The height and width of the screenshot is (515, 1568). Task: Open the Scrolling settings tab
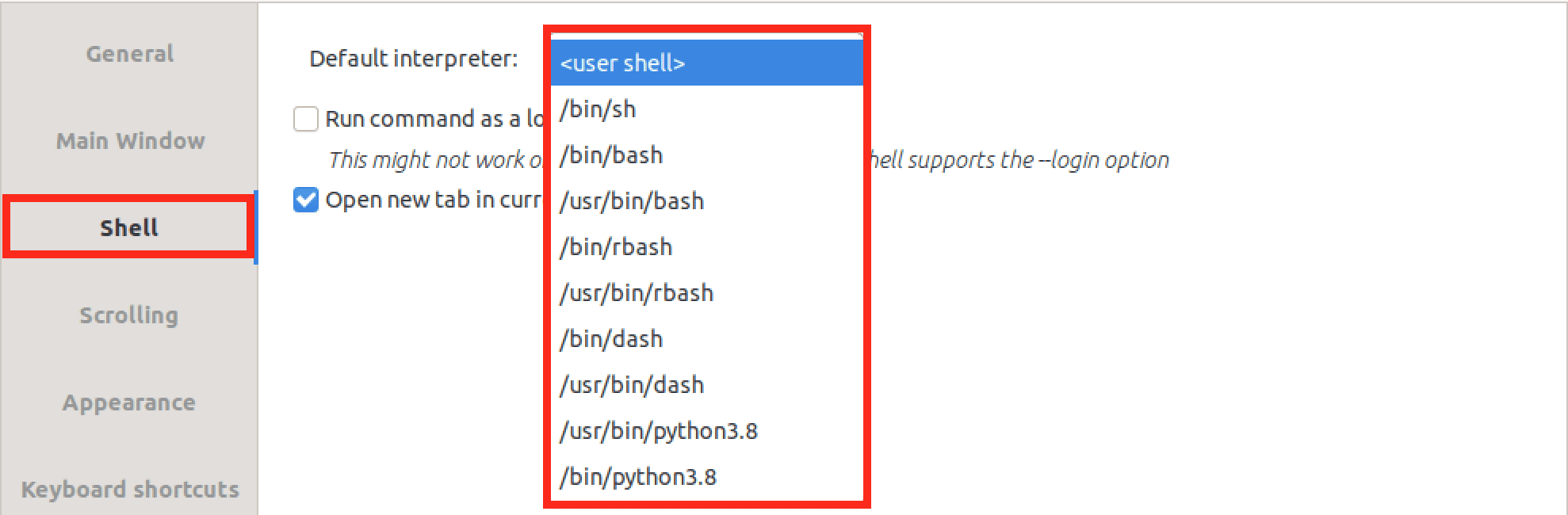pos(129,315)
